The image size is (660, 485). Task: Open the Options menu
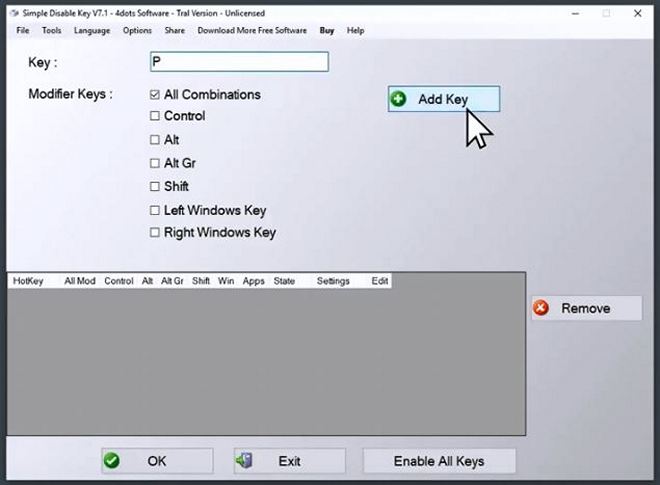137,30
